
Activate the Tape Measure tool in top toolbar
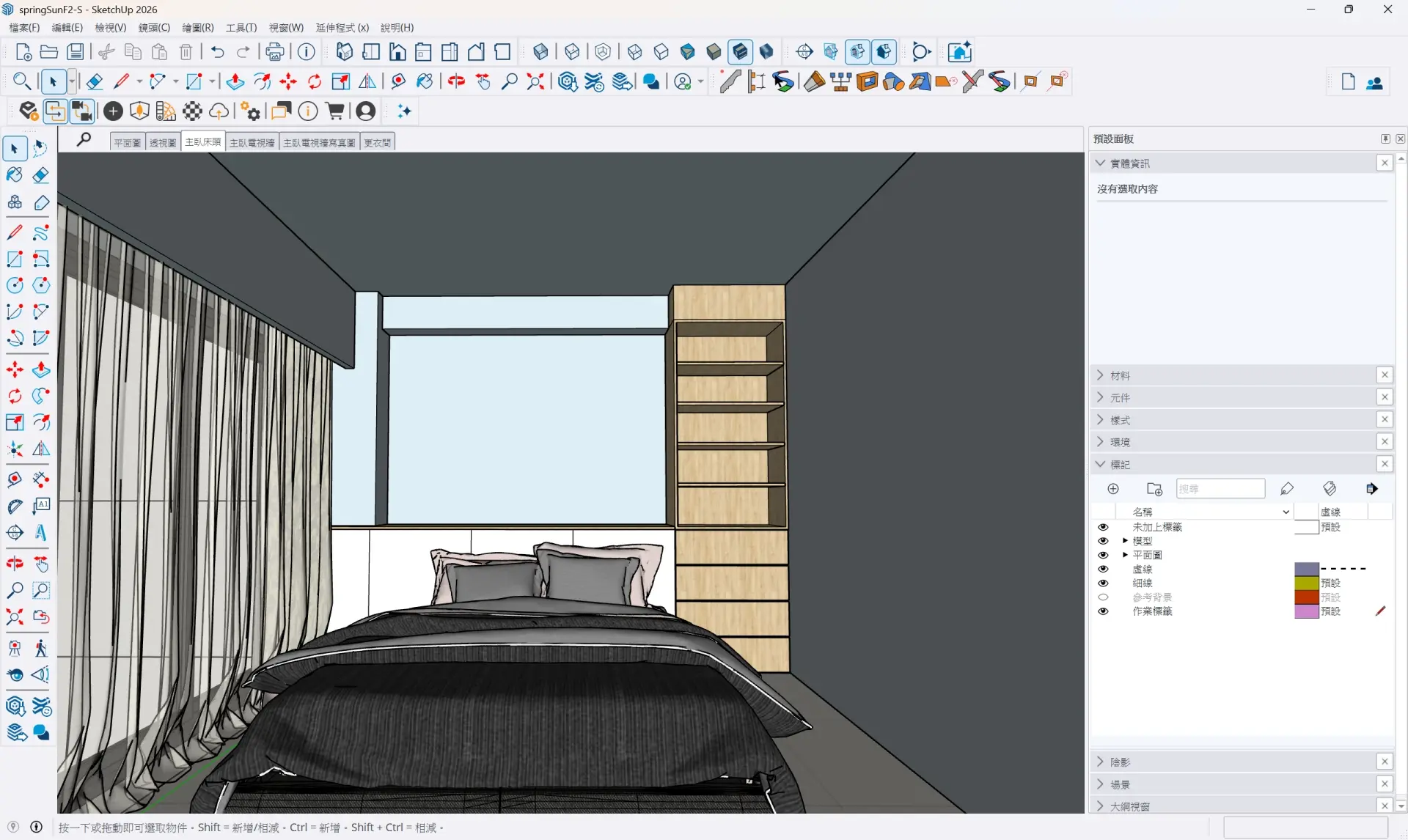(398, 81)
